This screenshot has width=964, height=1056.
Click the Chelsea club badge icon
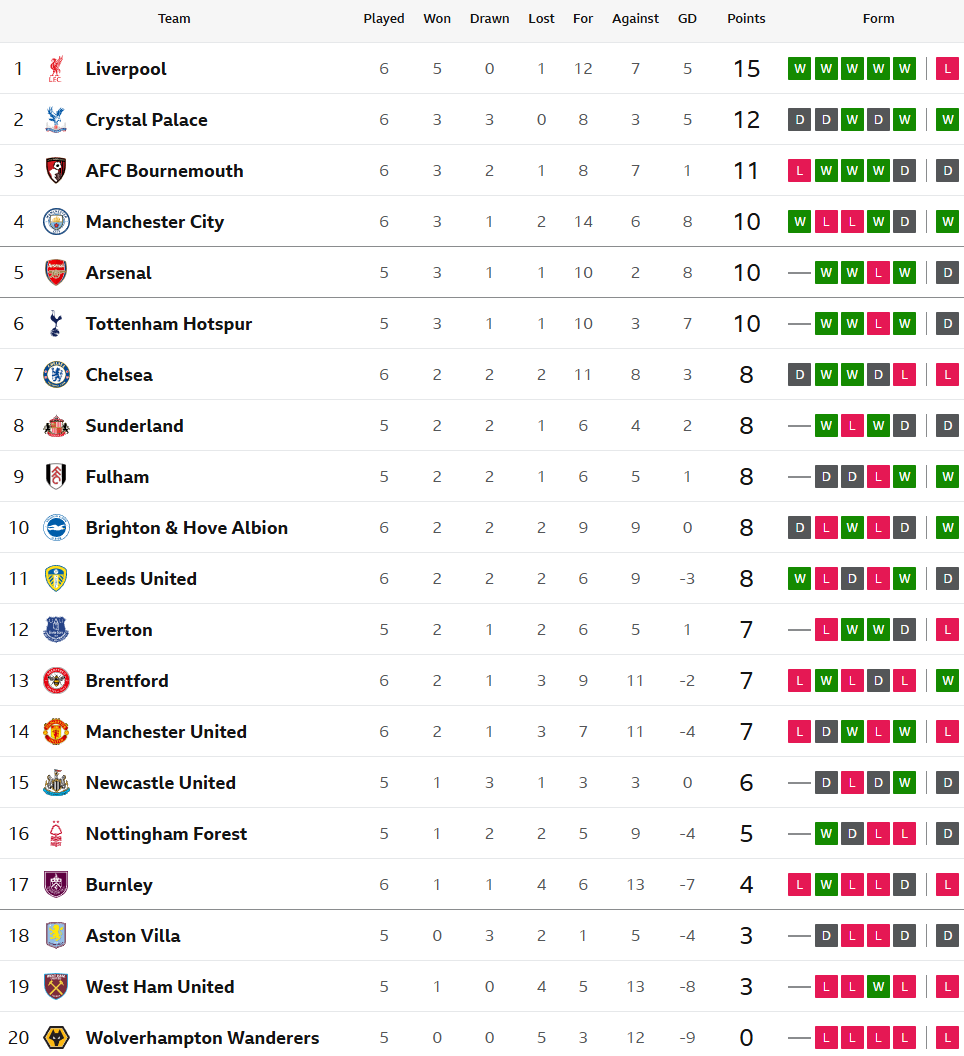coord(56,375)
